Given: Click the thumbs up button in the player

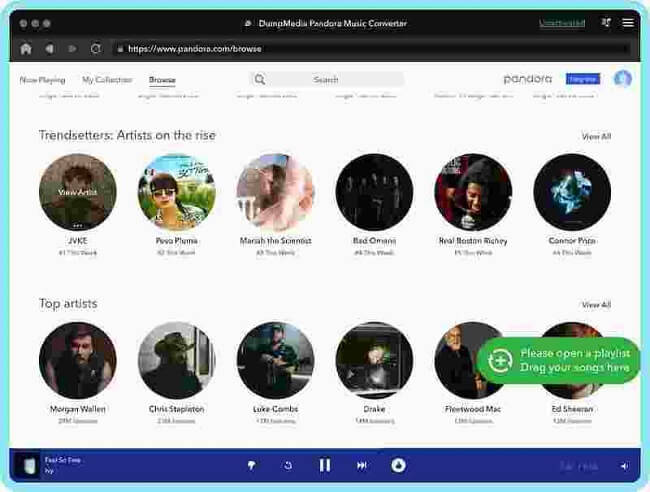Looking at the screenshot, I should coord(399,465).
